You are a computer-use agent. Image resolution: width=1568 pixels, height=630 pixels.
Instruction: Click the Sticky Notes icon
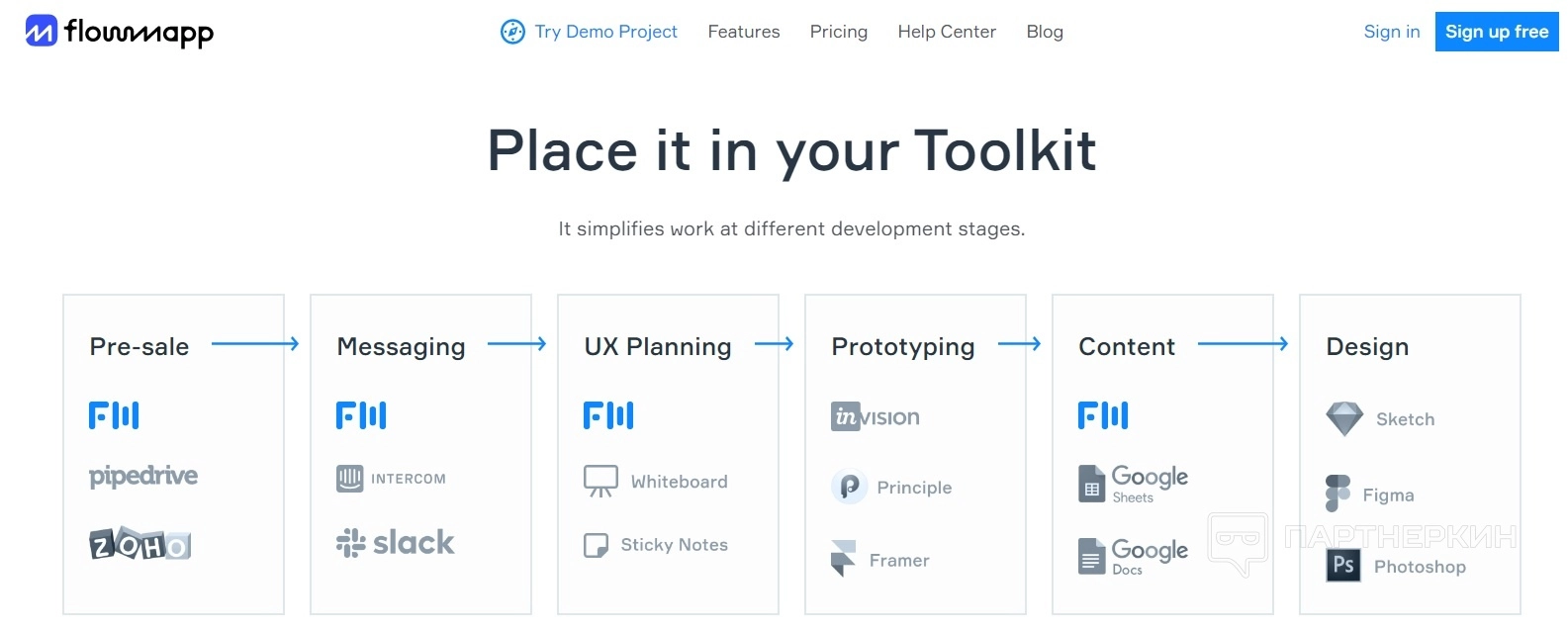(x=596, y=545)
